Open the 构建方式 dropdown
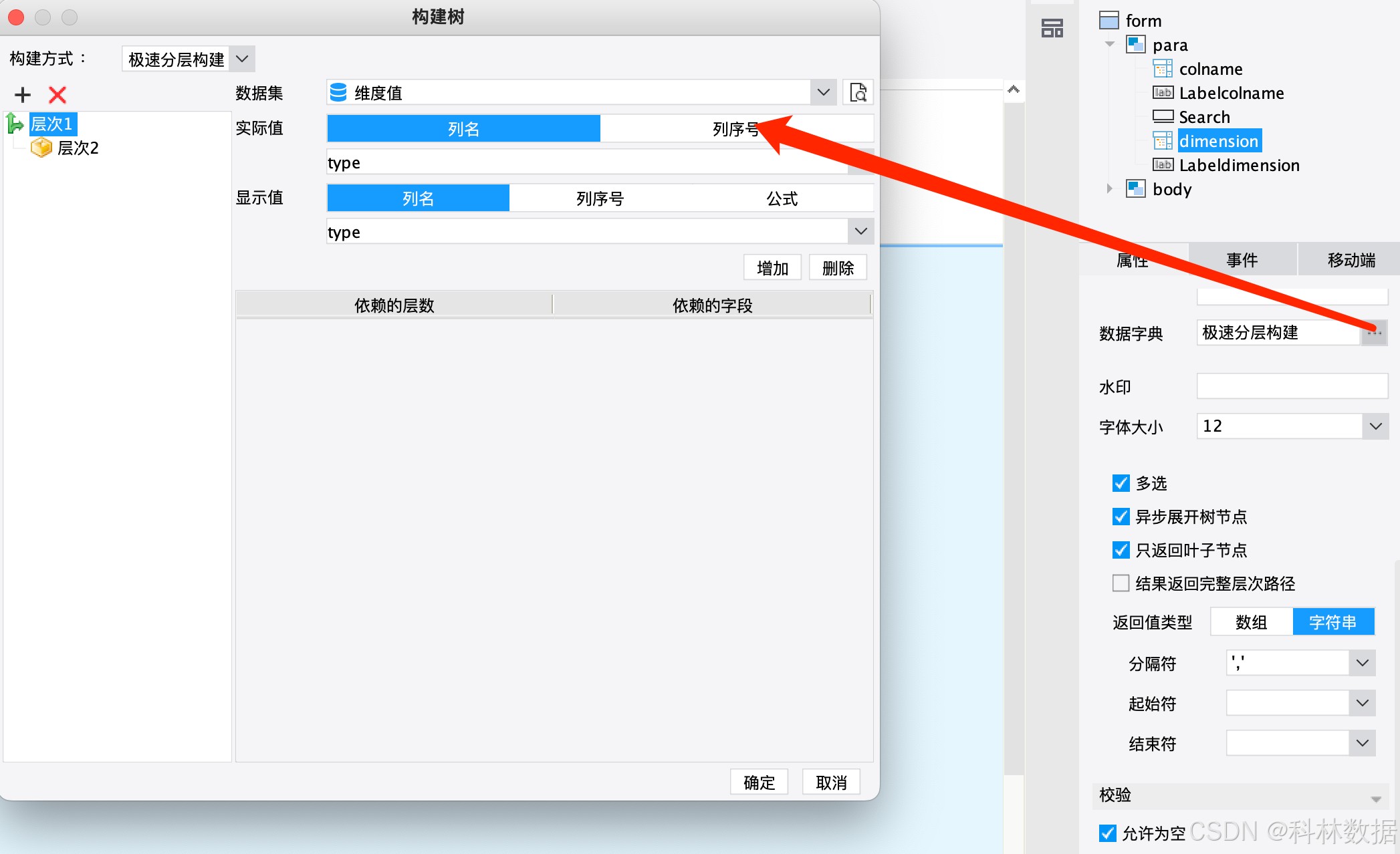The height and width of the screenshot is (854, 1400). click(242, 59)
